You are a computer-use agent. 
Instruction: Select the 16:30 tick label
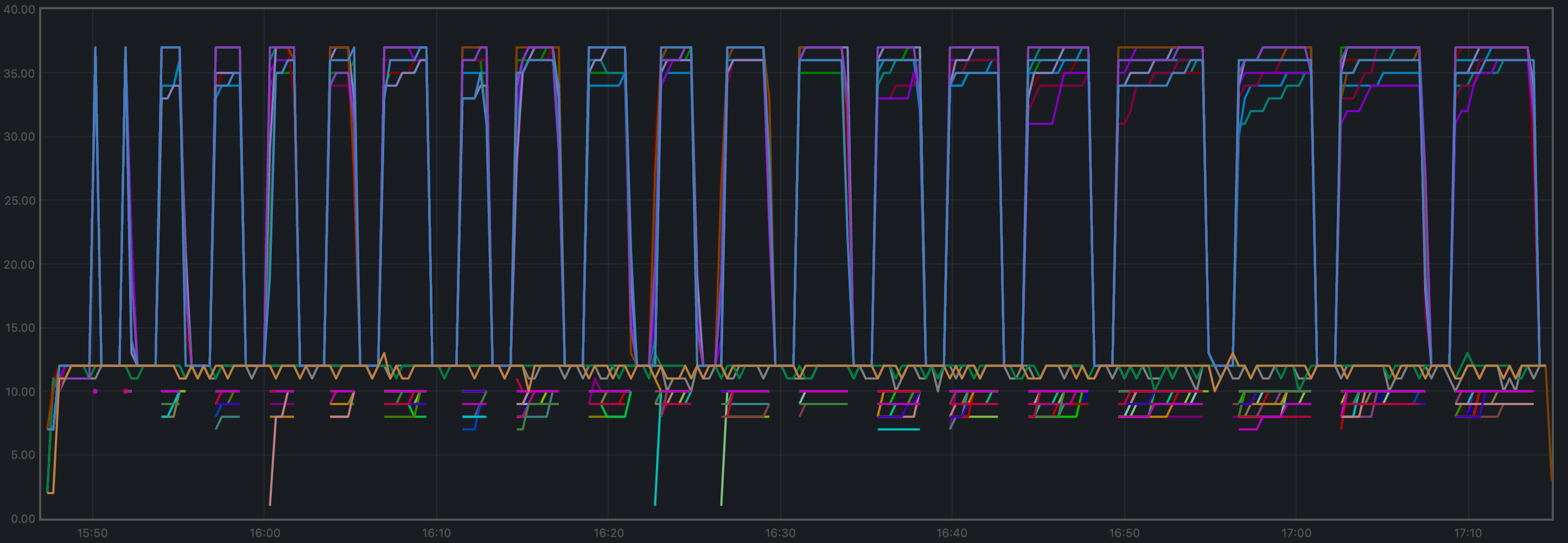pos(780,533)
